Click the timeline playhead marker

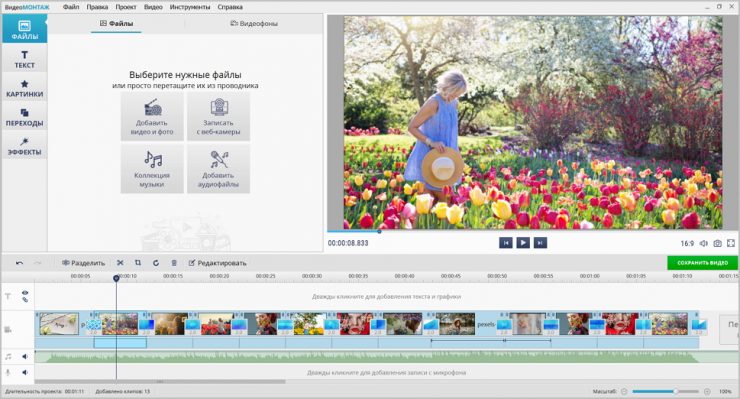tap(116, 278)
